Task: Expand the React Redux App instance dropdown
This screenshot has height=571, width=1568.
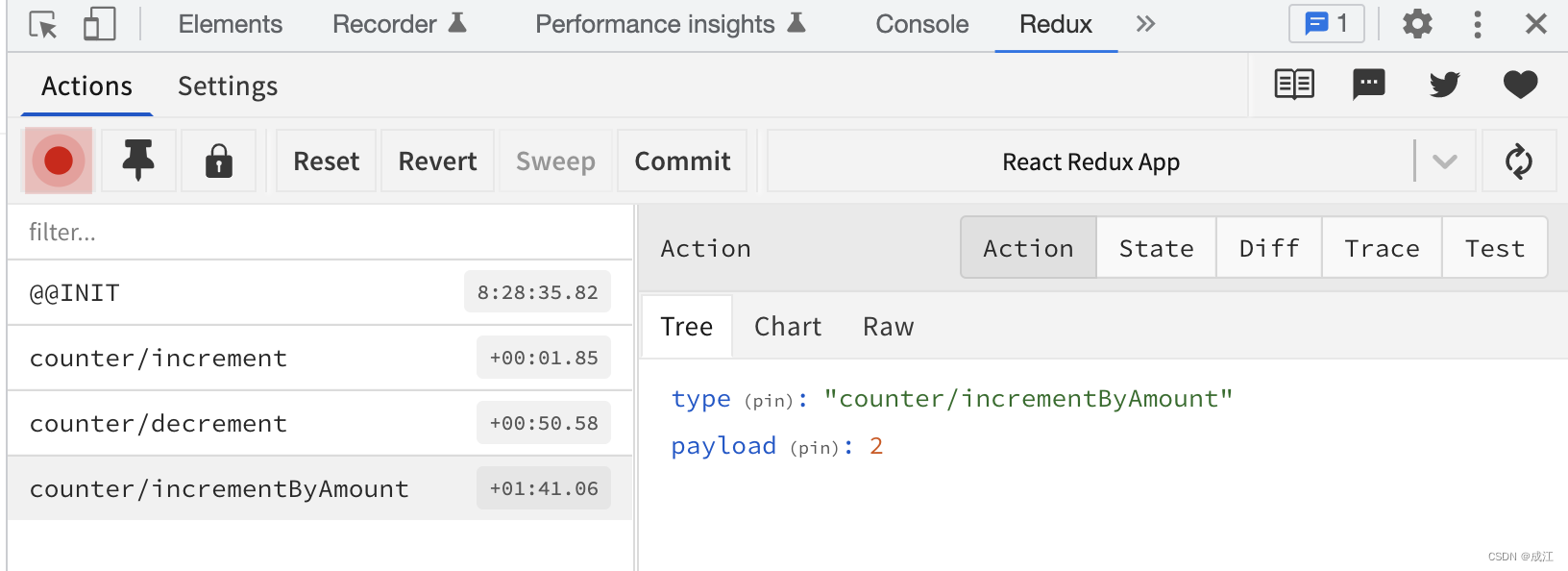Action: click(1444, 161)
